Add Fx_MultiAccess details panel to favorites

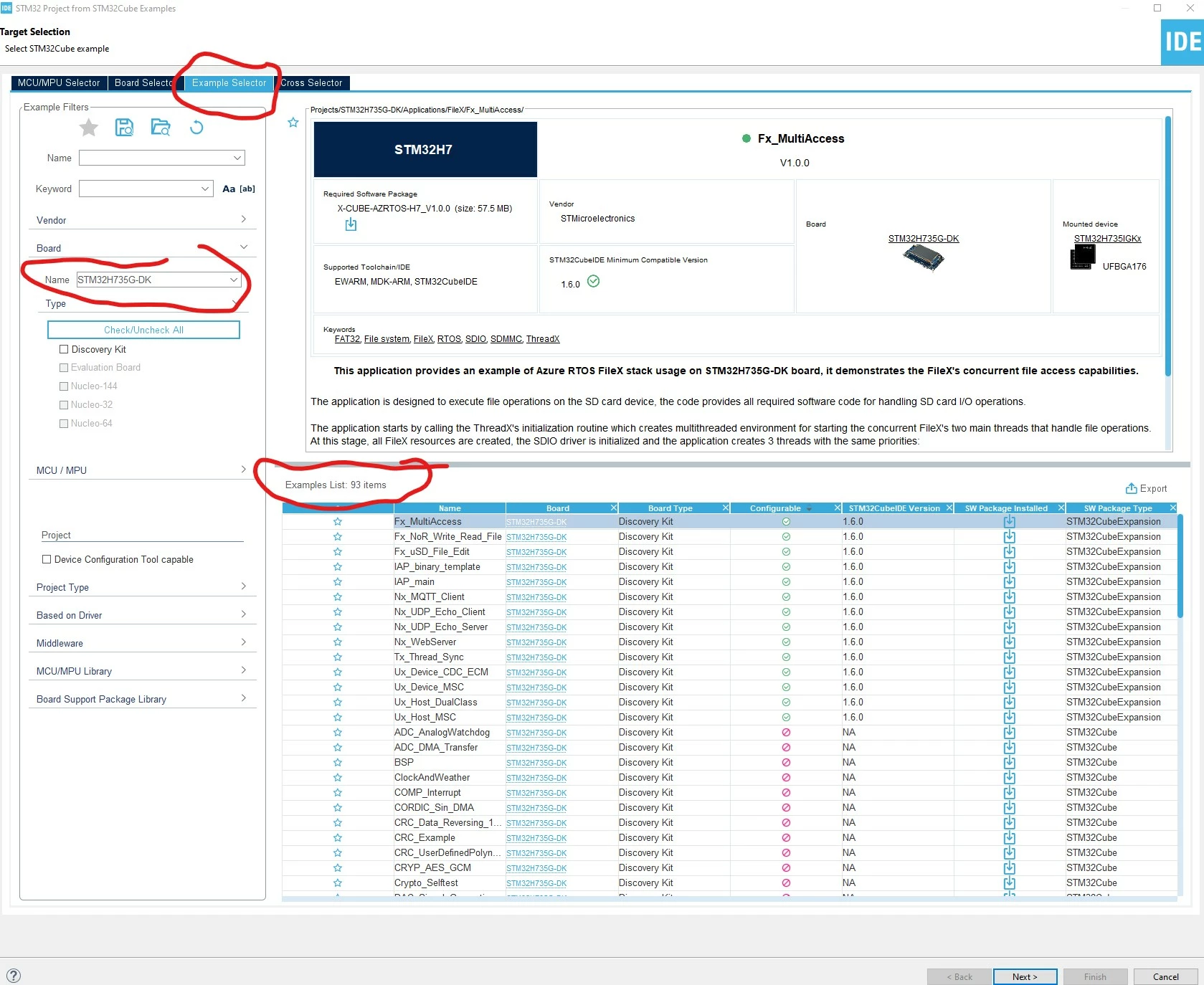[293, 123]
